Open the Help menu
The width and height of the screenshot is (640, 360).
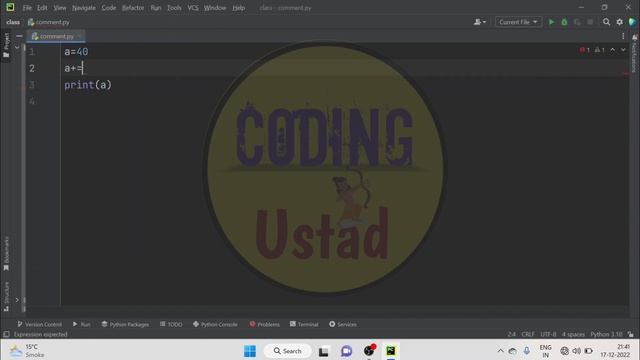click(238, 8)
